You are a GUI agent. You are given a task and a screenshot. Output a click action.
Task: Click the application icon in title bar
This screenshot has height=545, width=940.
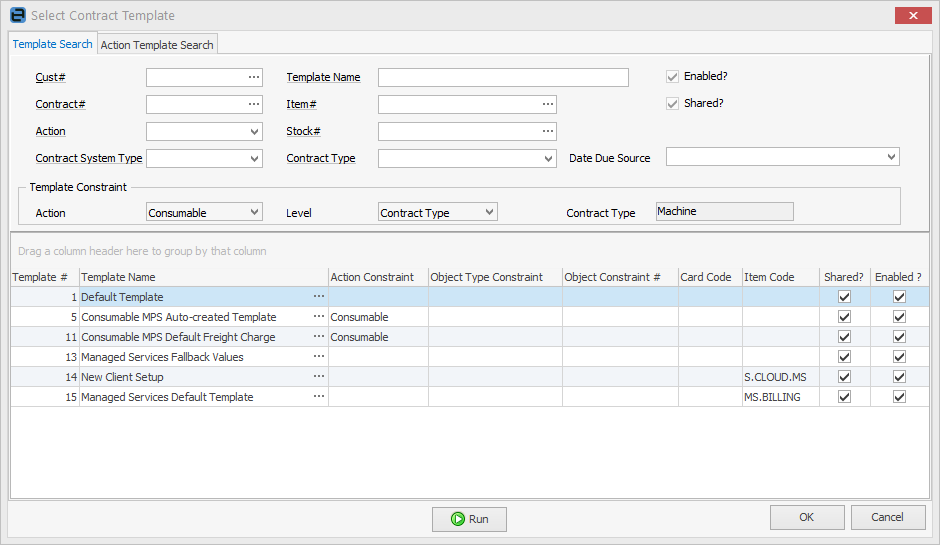click(18, 15)
